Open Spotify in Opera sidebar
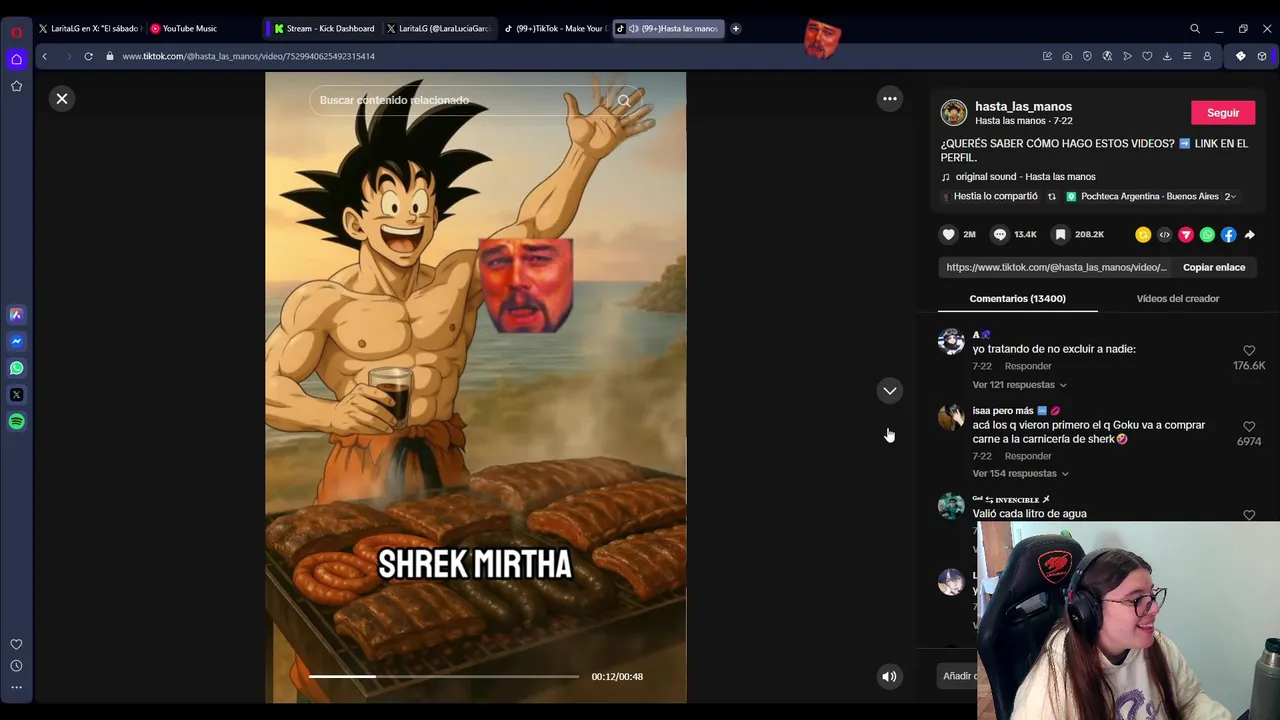This screenshot has height=720, width=1280. tap(16, 422)
